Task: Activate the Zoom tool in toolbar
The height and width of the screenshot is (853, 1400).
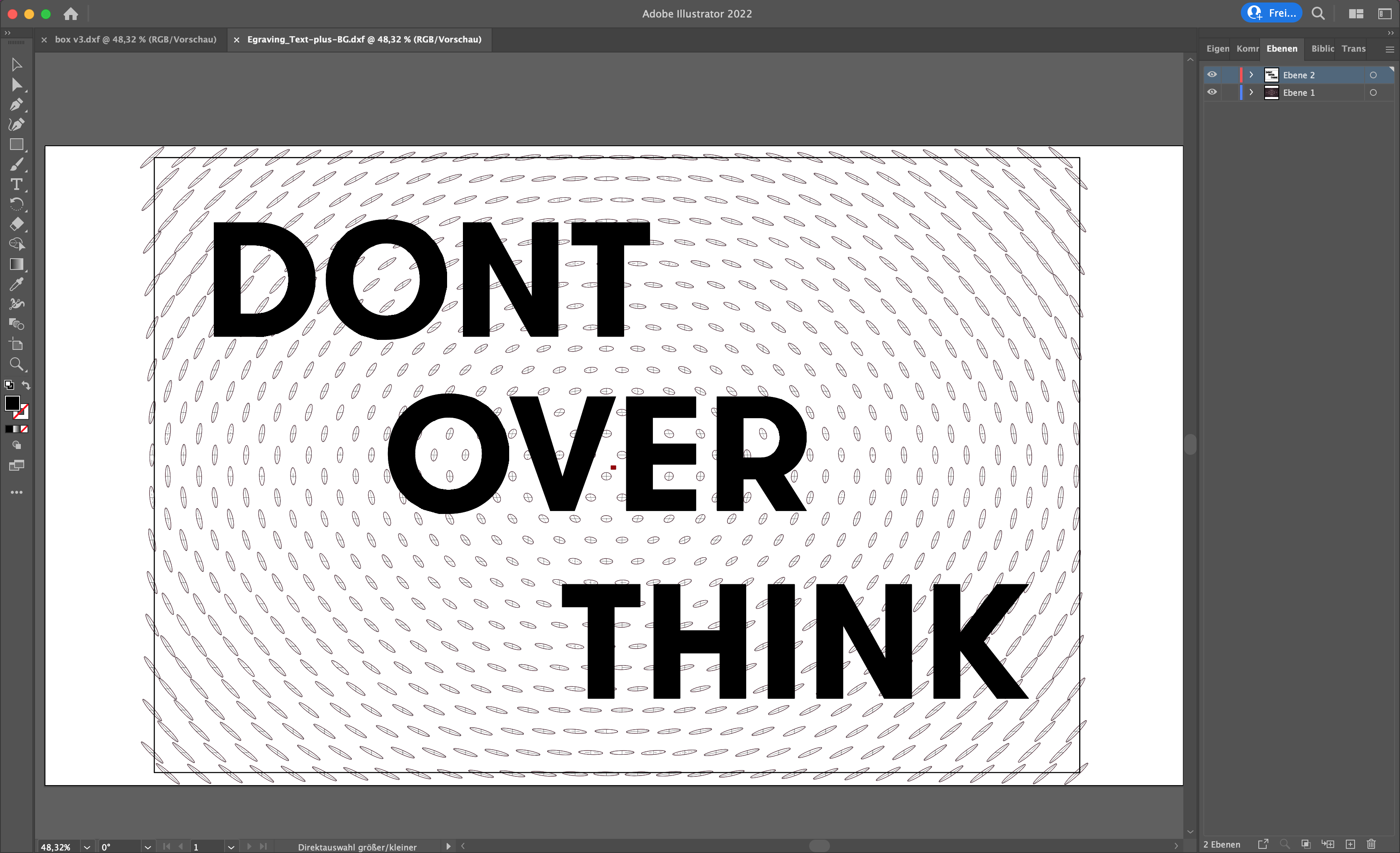Action: [x=16, y=364]
